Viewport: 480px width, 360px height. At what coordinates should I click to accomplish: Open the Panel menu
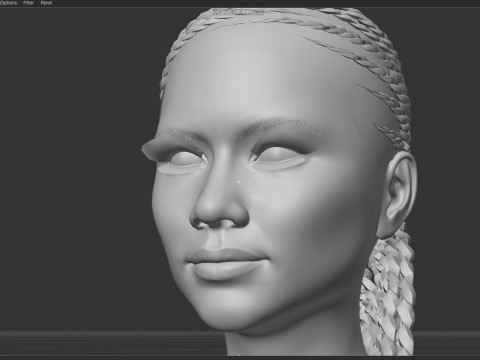coord(46,3)
